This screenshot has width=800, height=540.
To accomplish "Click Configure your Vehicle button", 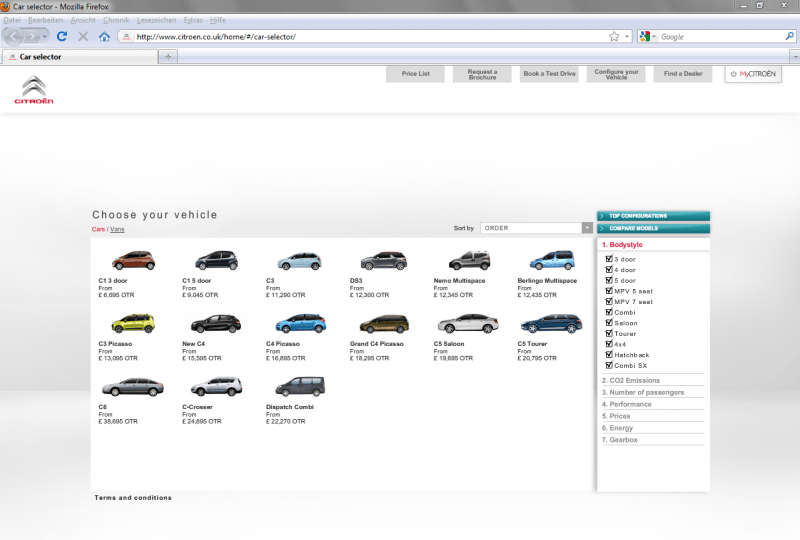I will click(616, 74).
